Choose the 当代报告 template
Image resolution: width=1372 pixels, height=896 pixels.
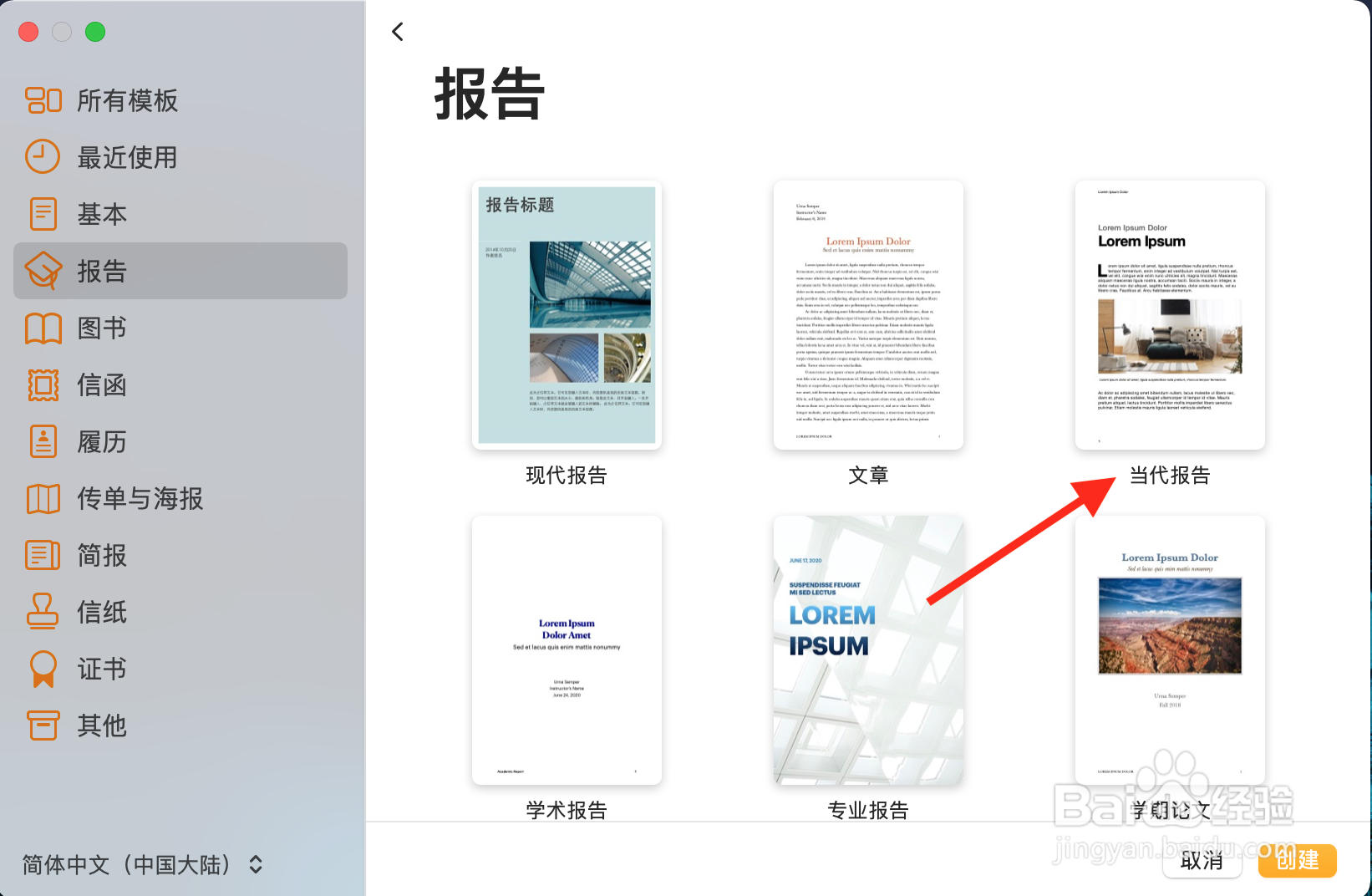tap(1168, 315)
